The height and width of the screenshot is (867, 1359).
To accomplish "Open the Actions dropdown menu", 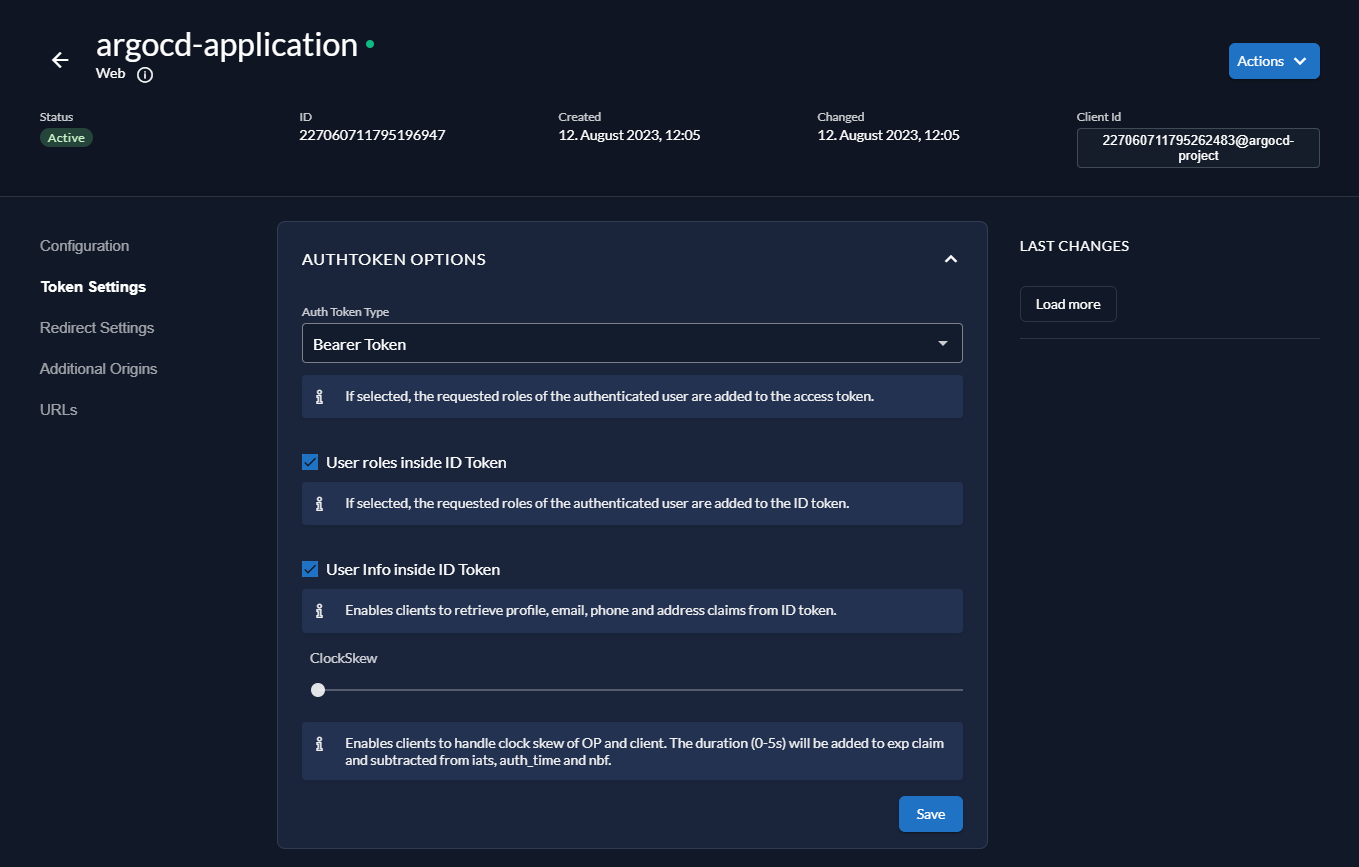I will click(1273, 61).
